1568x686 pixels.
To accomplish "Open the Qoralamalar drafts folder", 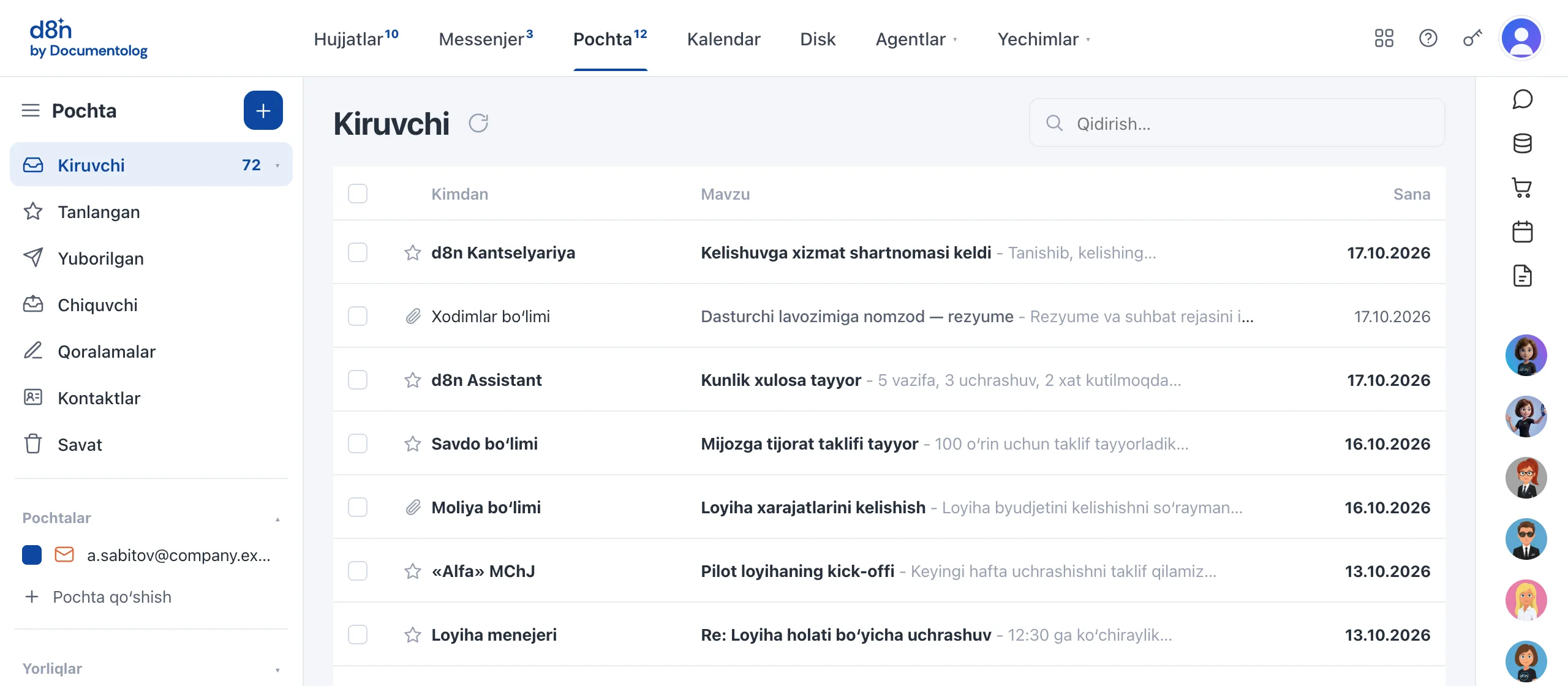I will (x=151, y=352).
